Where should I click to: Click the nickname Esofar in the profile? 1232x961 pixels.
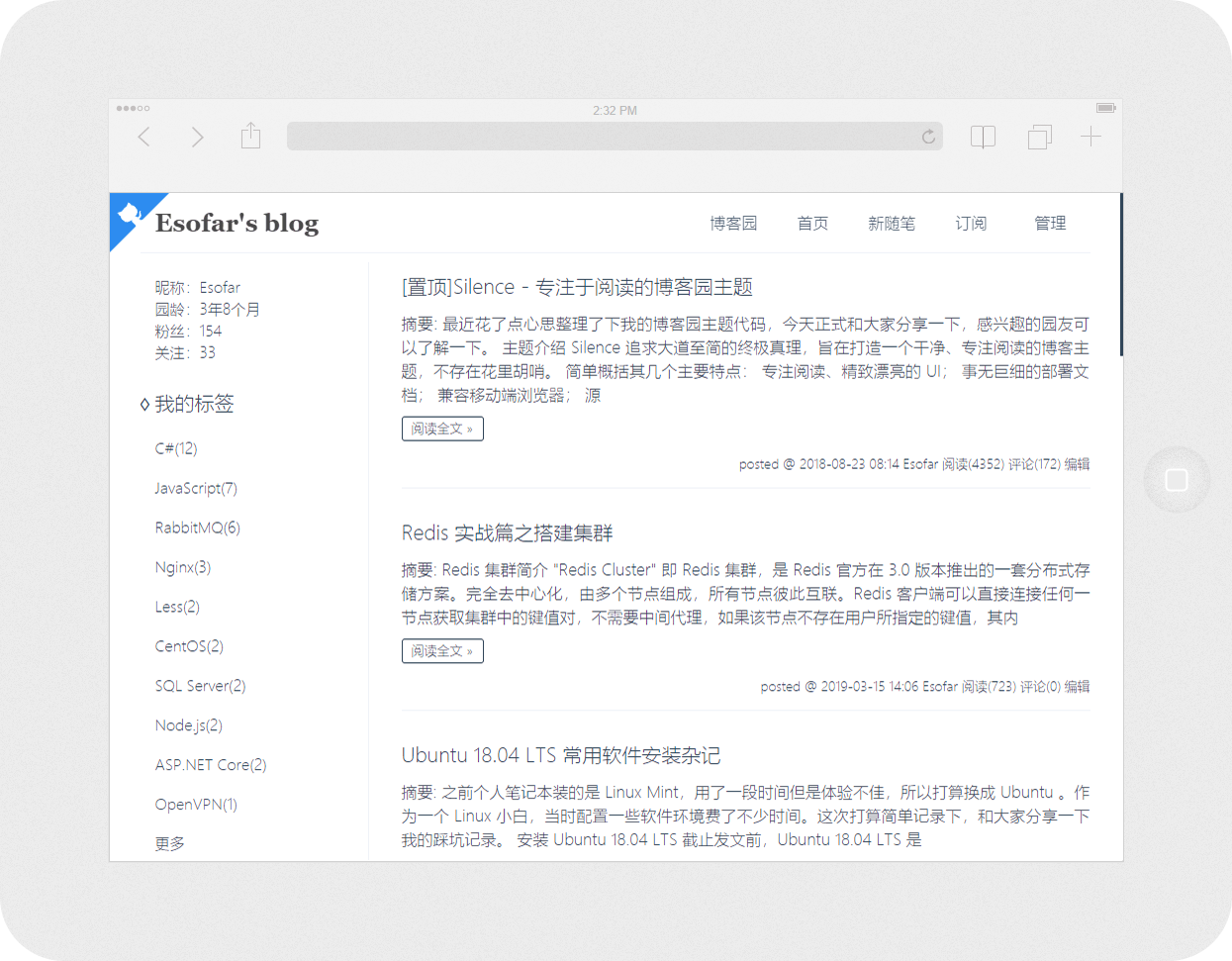point(220,288)
